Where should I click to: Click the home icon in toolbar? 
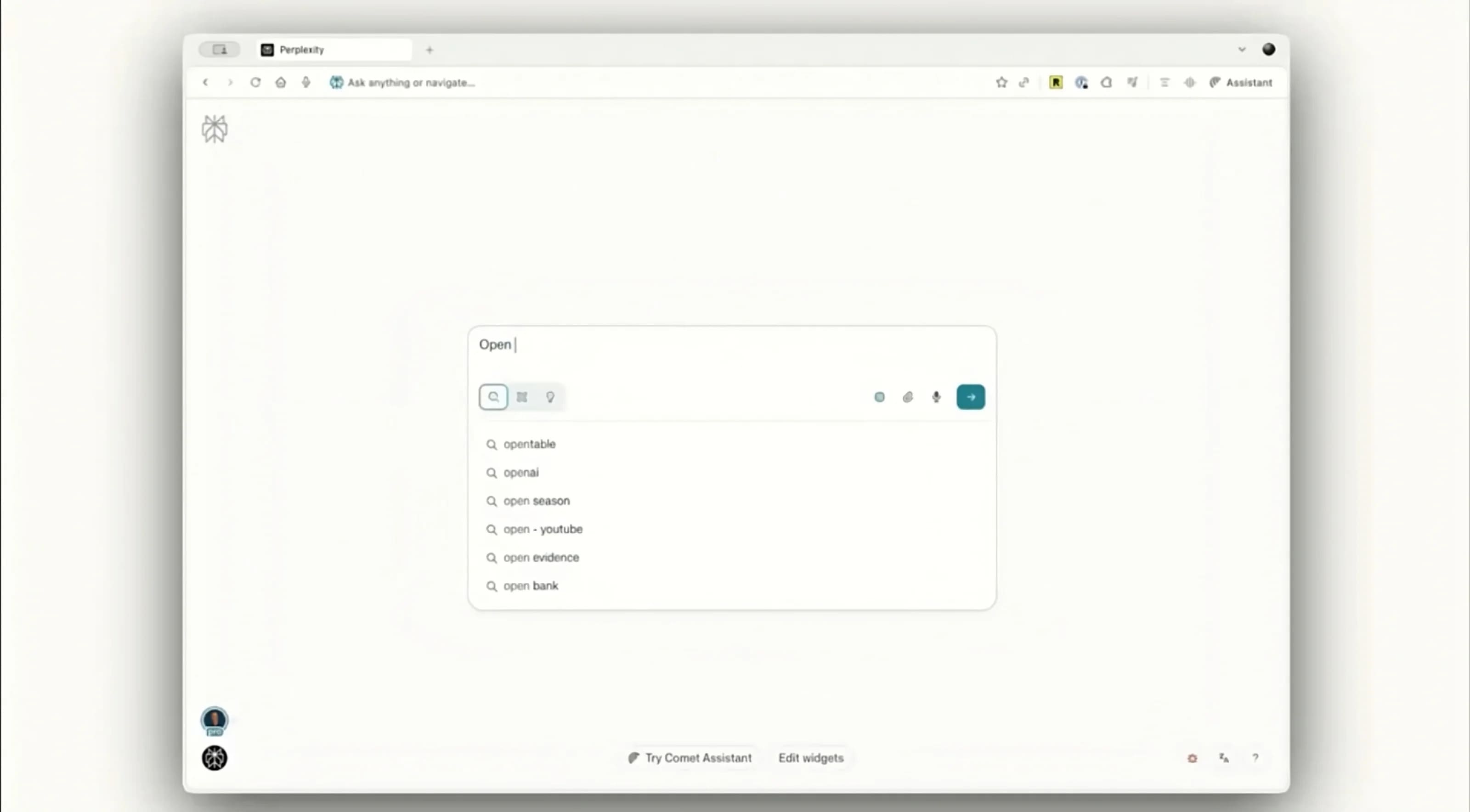[280, 83]
